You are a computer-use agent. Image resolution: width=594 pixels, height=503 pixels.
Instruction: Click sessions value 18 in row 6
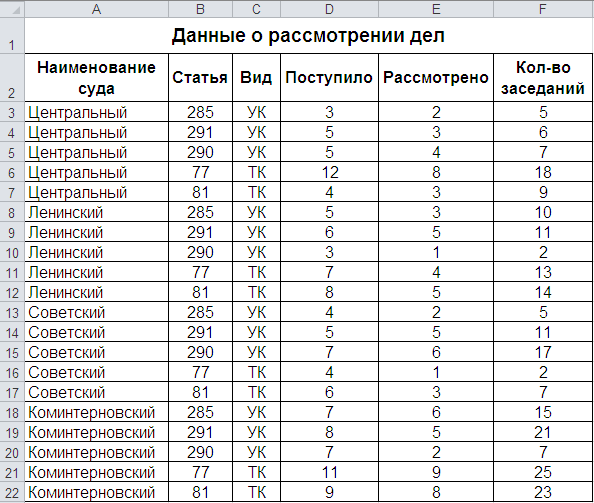click(543, 172)
